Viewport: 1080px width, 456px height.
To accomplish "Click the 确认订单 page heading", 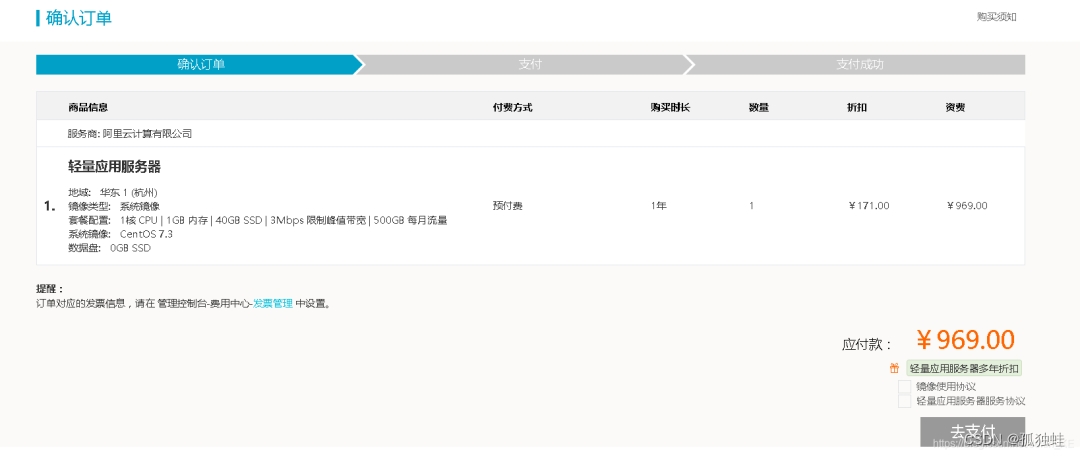I will 79,18.
